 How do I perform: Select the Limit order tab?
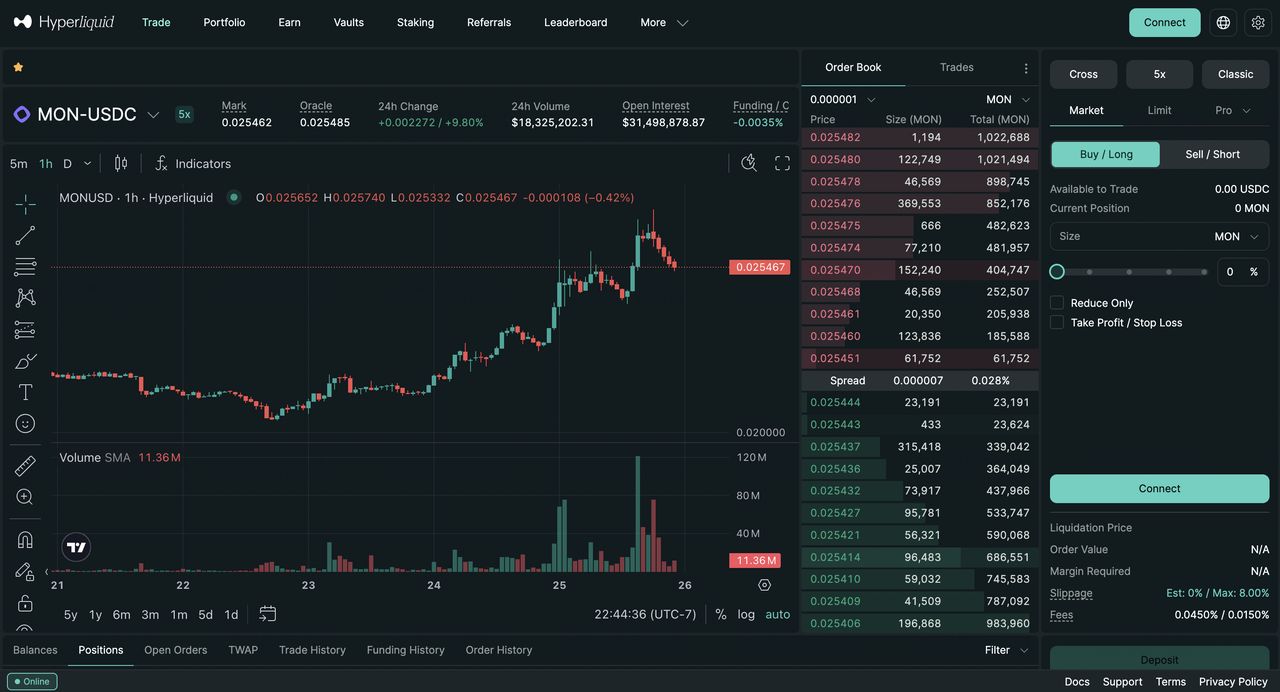tap(1159, 110)
